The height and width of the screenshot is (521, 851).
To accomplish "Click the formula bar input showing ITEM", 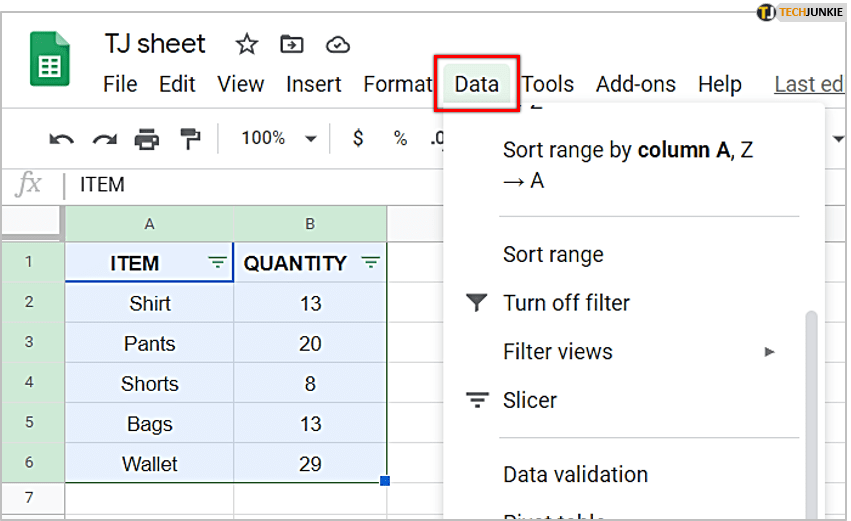I will pos(250,185).
